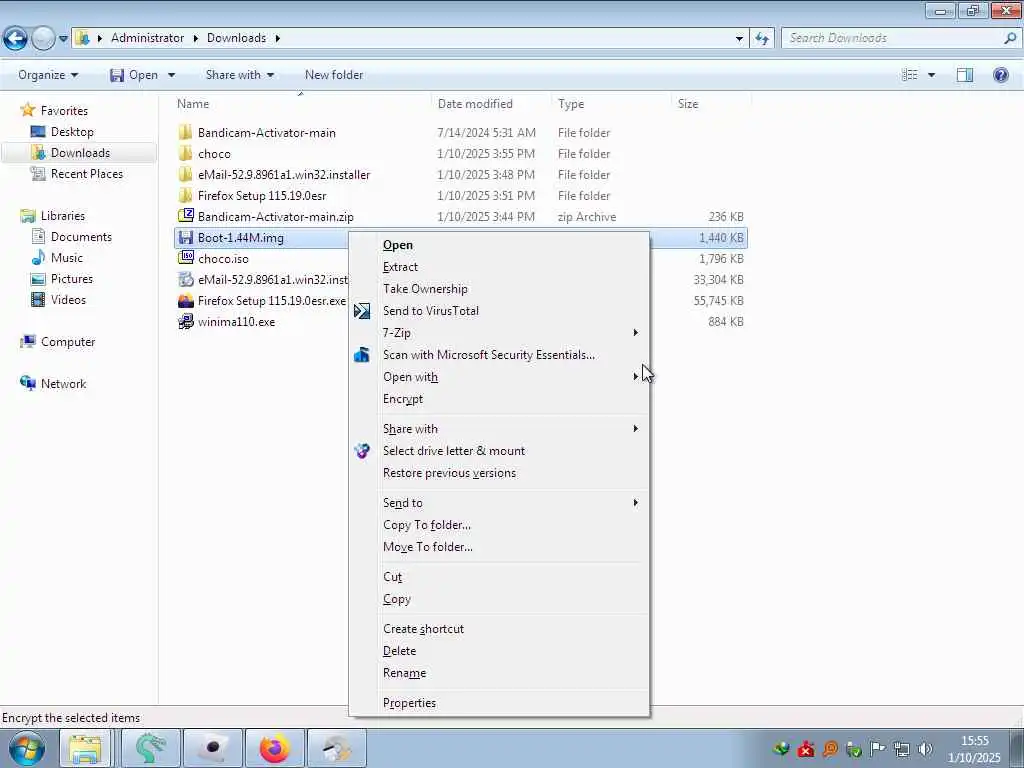Click the Send to VirusTotal icon entry

click(x=362, y=311)
